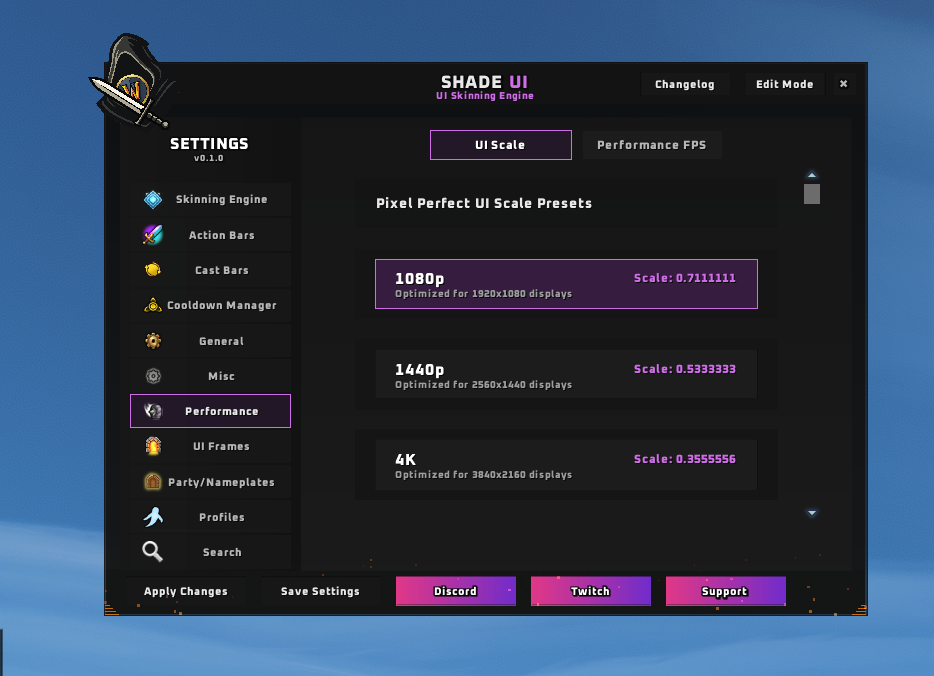Select the 1080p scale preset
Image resolution: width=934 pixels, height=676 pixels.
pyautogui.click(x=566, y=284)
